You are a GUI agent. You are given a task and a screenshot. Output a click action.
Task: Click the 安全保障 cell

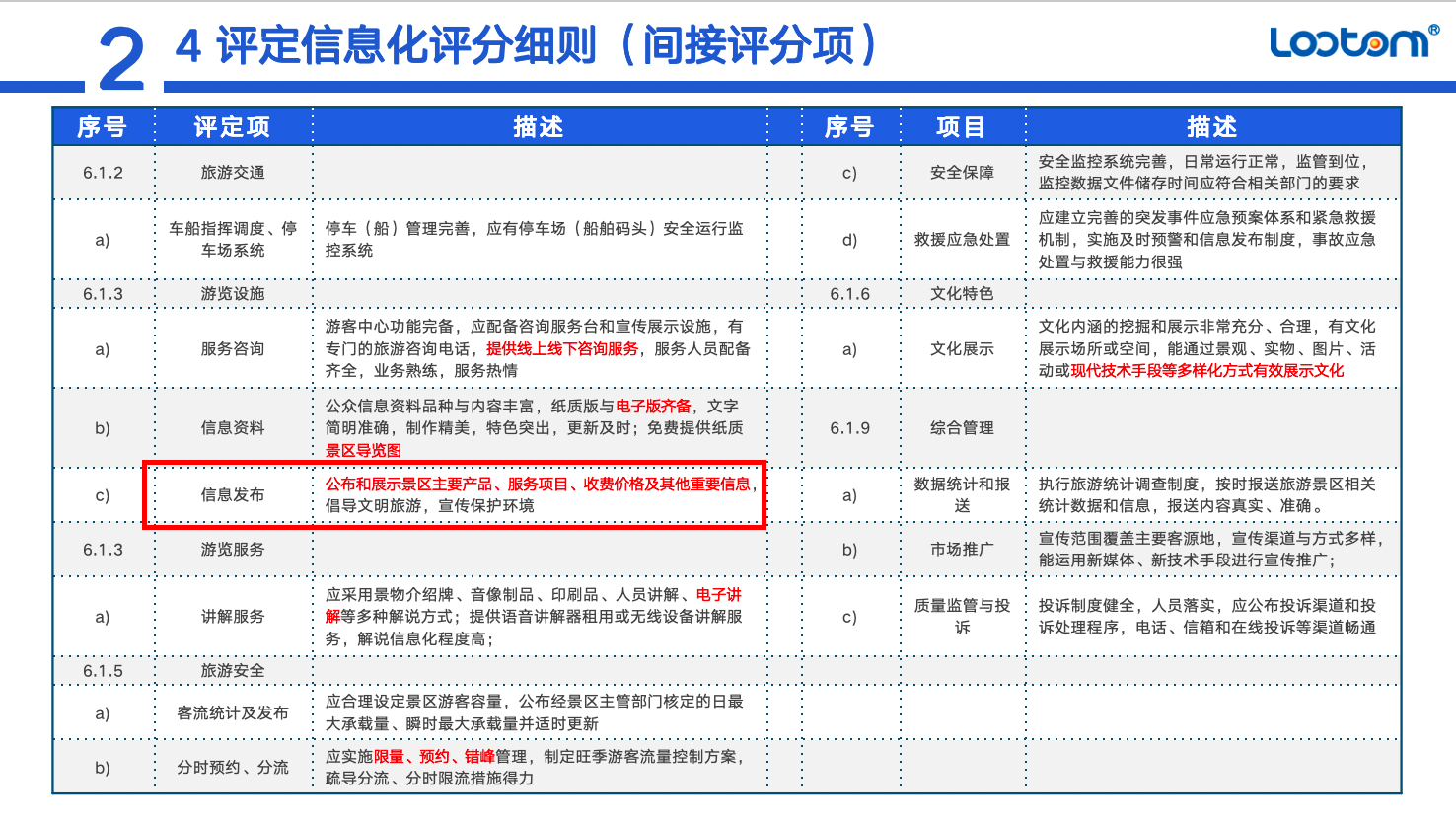[962, 173]
